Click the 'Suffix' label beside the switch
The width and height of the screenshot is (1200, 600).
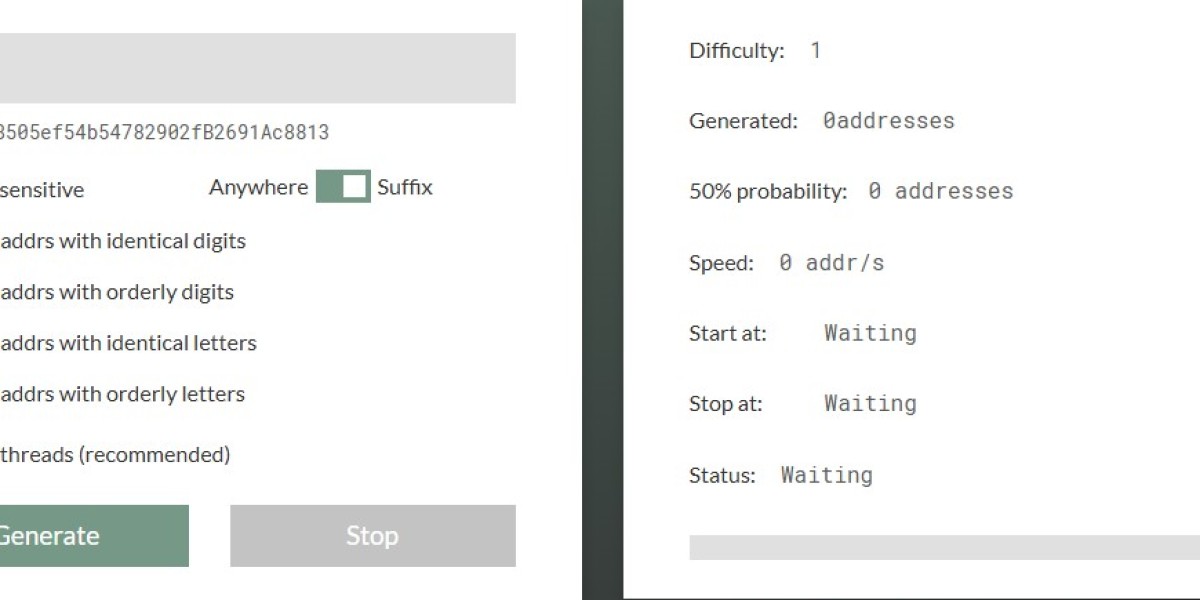click(405, 187)
